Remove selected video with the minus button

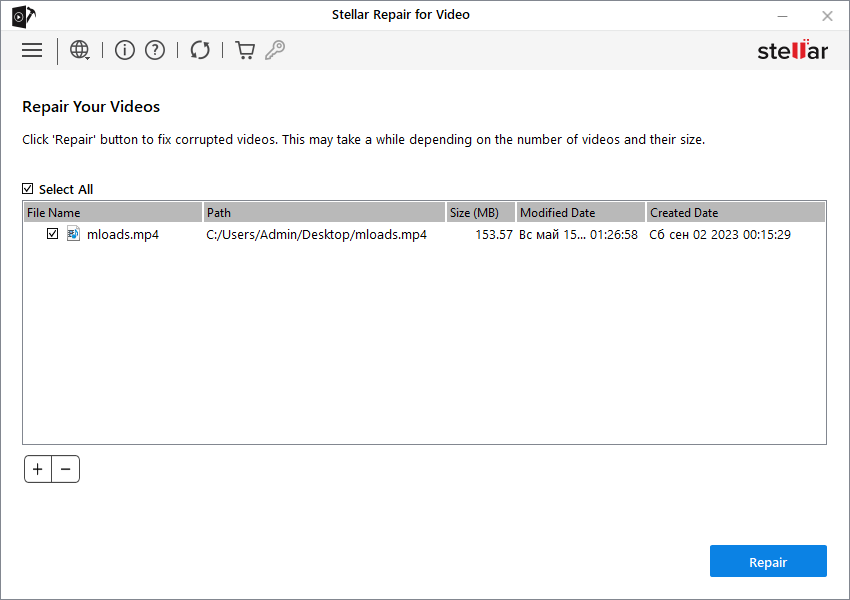[x=66, y=468]
